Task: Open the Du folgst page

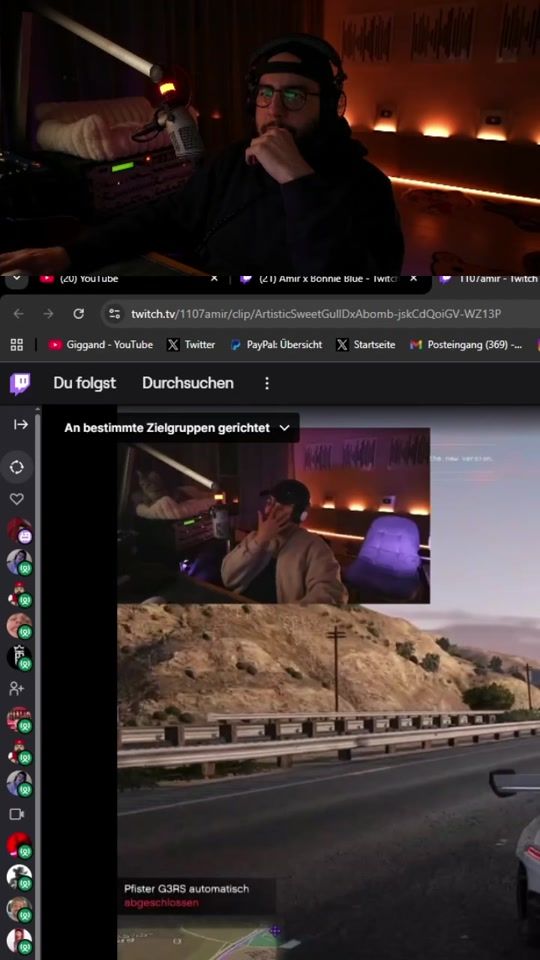Action: click(84, 383)
